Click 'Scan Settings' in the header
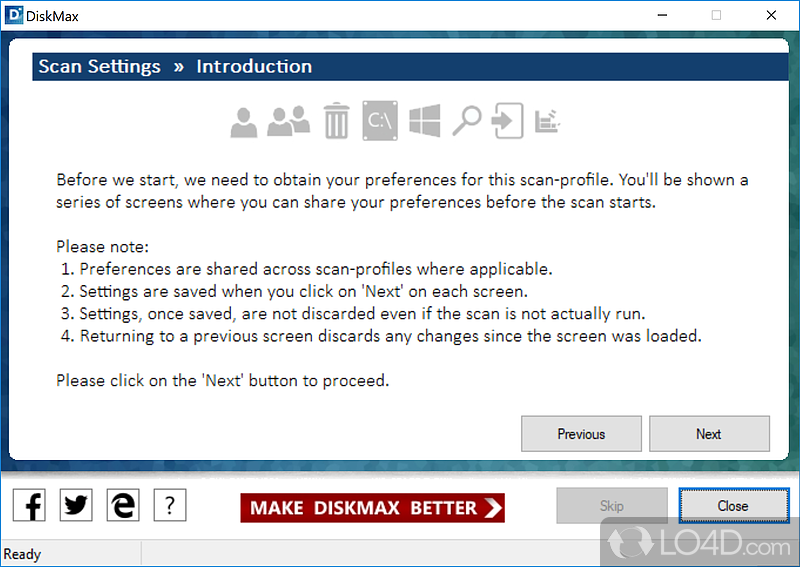Image resolution: width=800 pixels, height=567 pixels. point(99,66)
